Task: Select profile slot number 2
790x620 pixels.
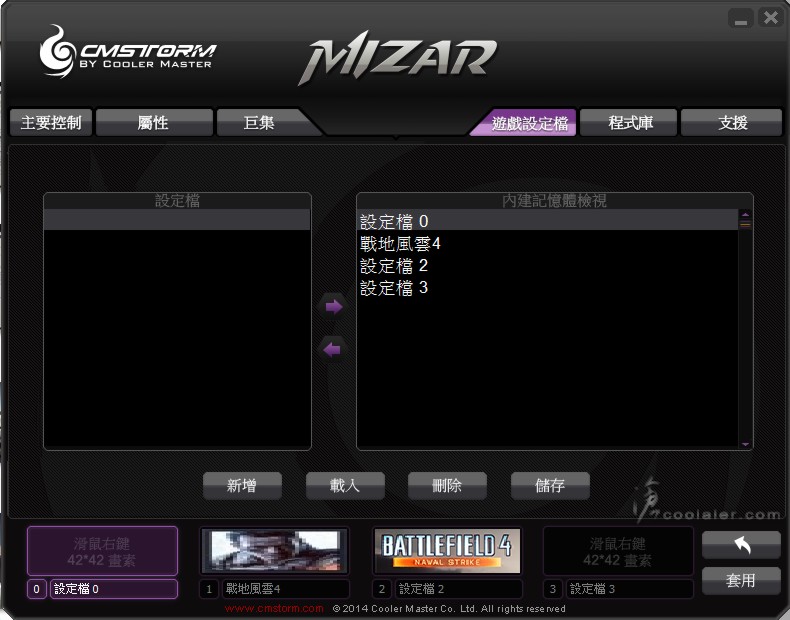Action: (381, 589)
